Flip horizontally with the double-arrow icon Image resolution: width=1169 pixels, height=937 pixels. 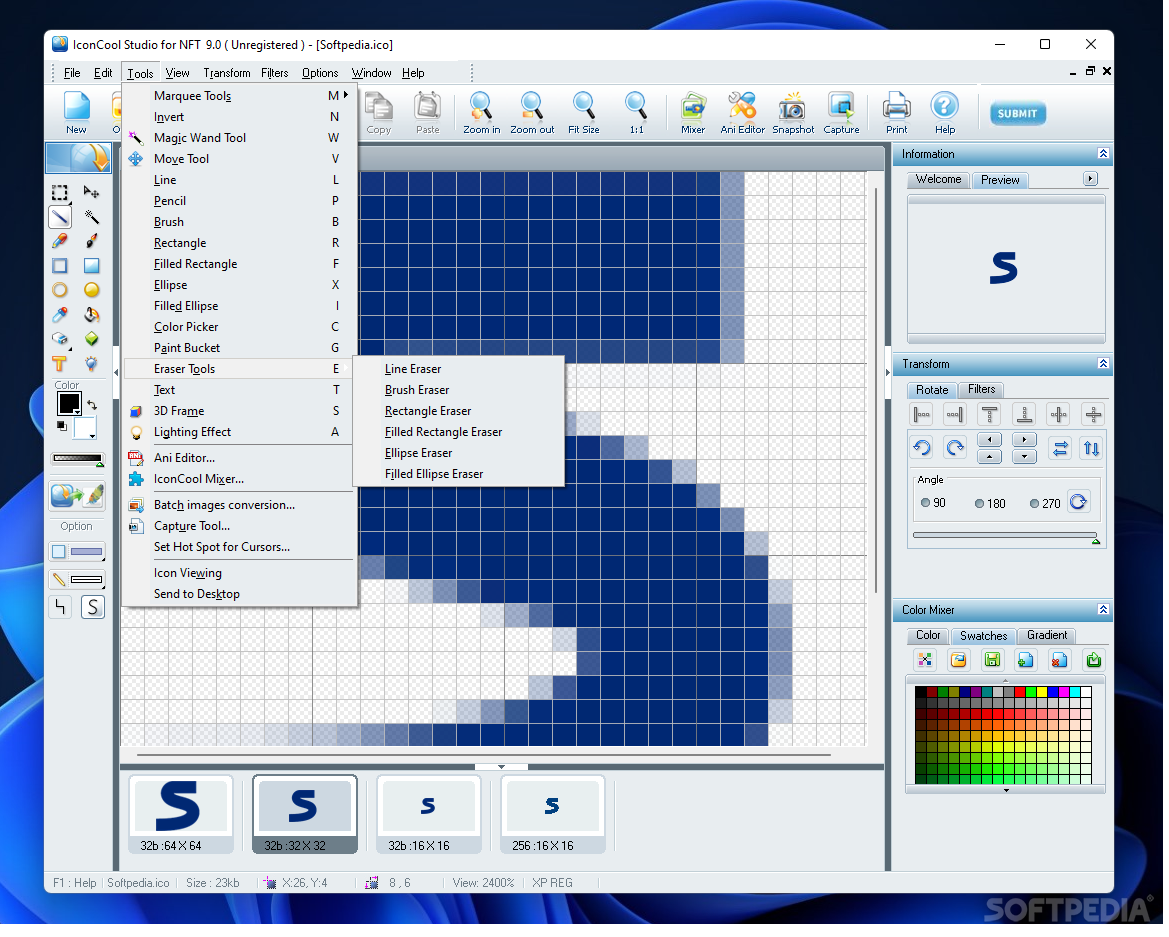click(x=1059, y=449)
